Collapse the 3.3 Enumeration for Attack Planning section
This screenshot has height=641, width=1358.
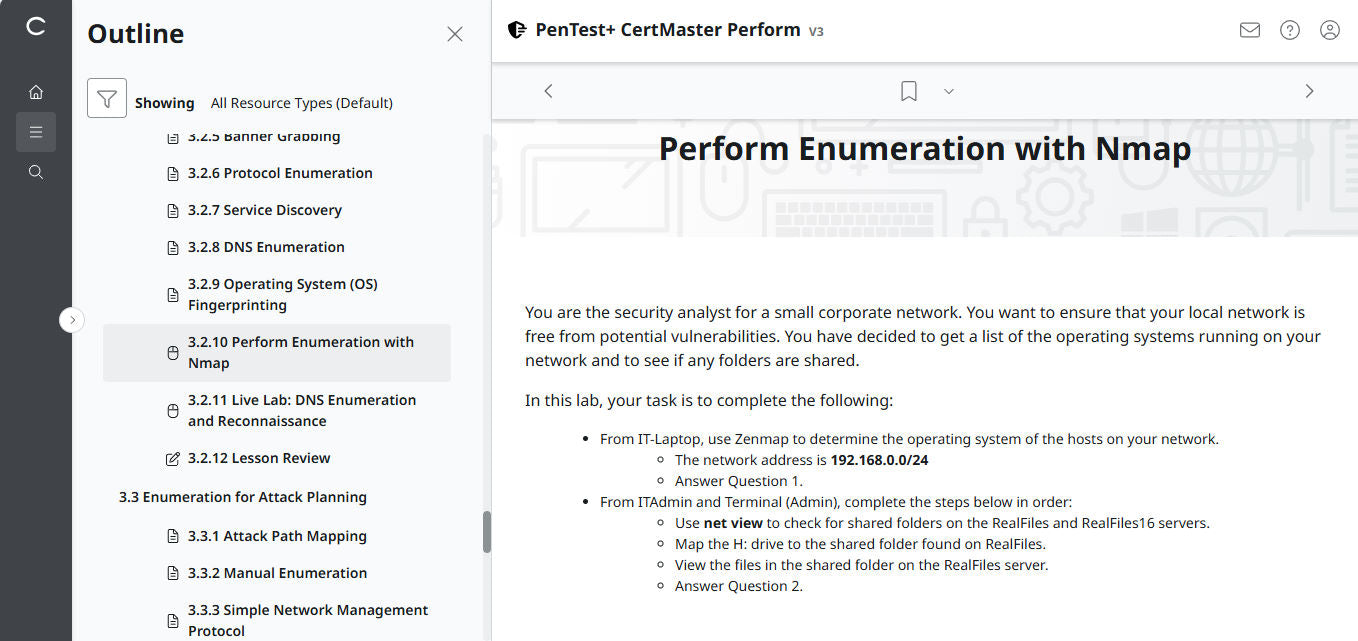click(x=243, y=497)
